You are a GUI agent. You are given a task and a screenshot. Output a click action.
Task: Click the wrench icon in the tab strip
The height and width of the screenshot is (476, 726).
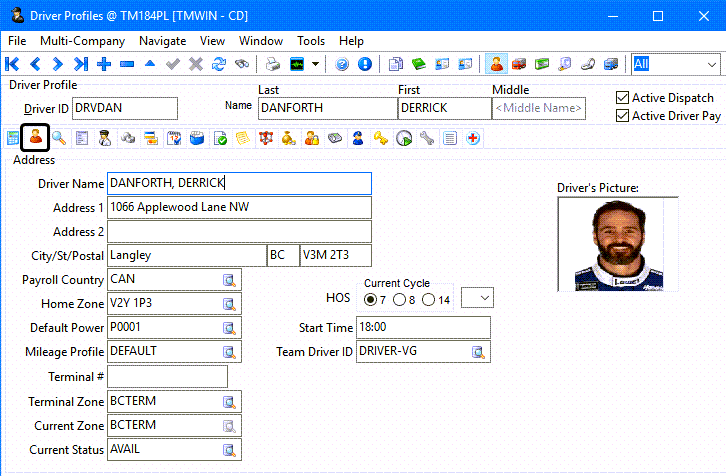tap(427, 138)
